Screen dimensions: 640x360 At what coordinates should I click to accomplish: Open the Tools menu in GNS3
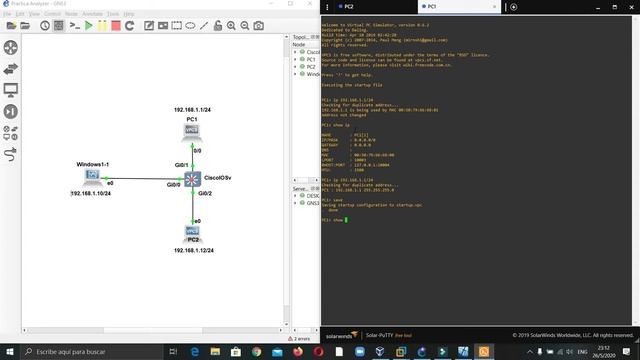point(113,14)
